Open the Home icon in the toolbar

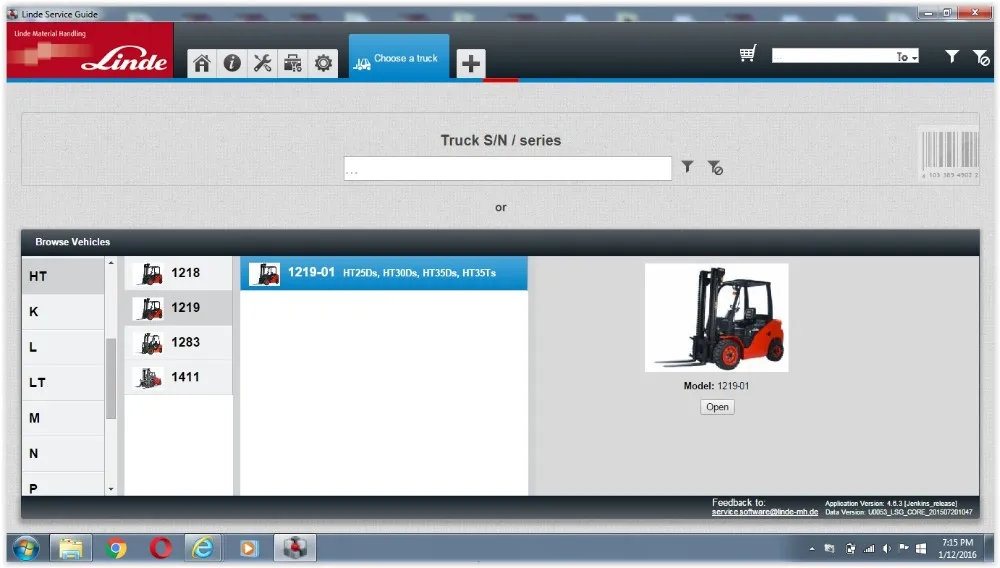click(202, 63)
